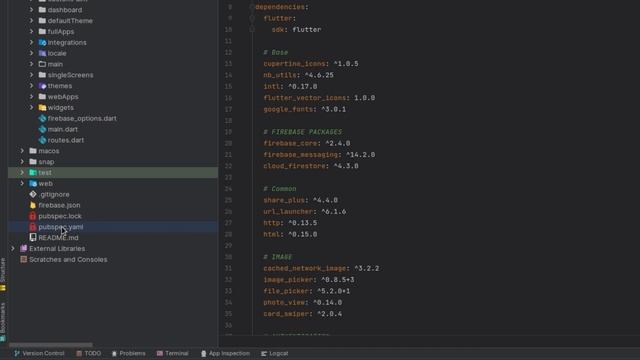
Task: Click the test folder icon
Action: pyautogui.click(x=33, y=172)
